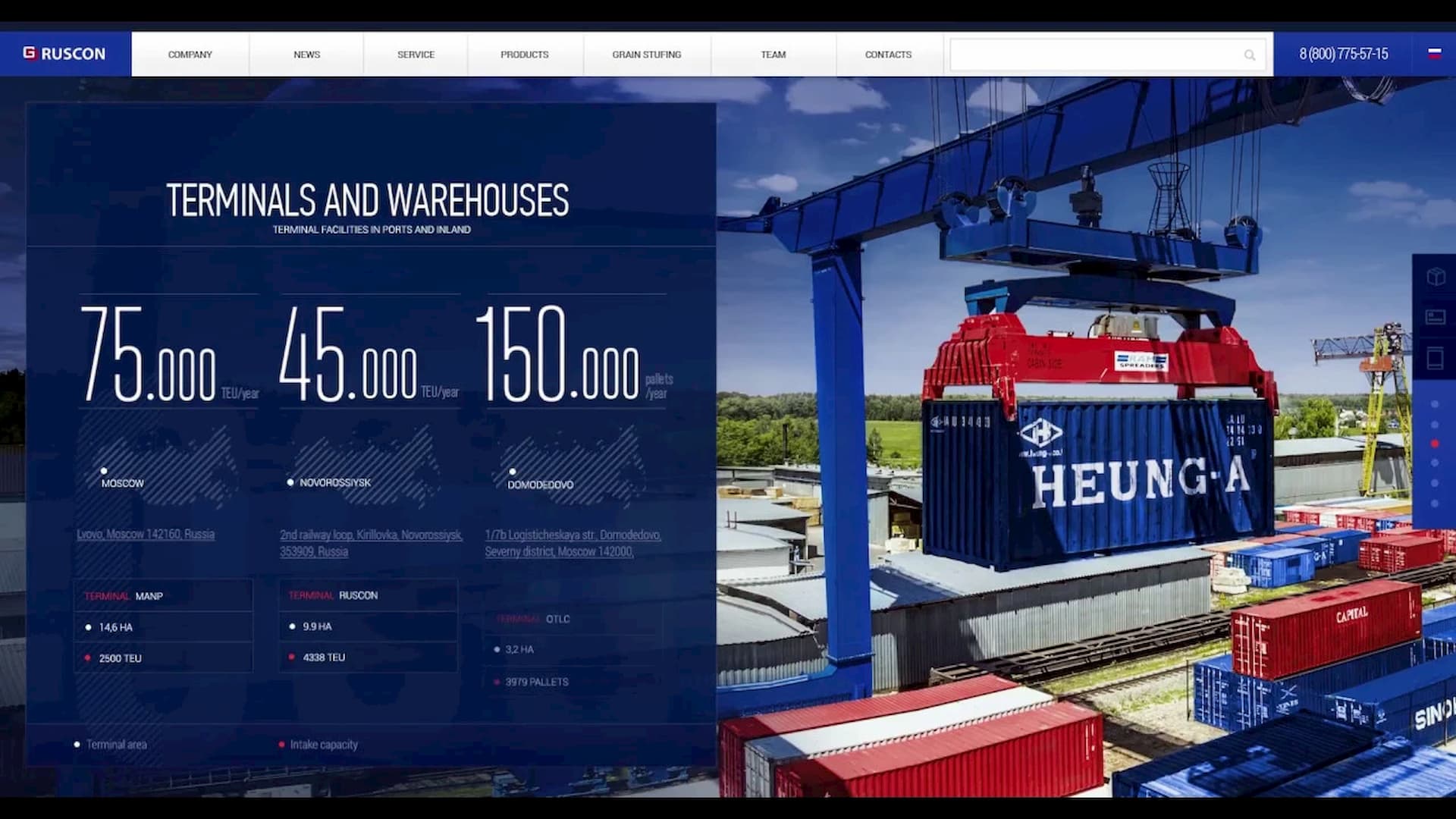Open the Lvovo Moscow address link
This screenshot has width=1456, height=819.
(x=146, y=535)
